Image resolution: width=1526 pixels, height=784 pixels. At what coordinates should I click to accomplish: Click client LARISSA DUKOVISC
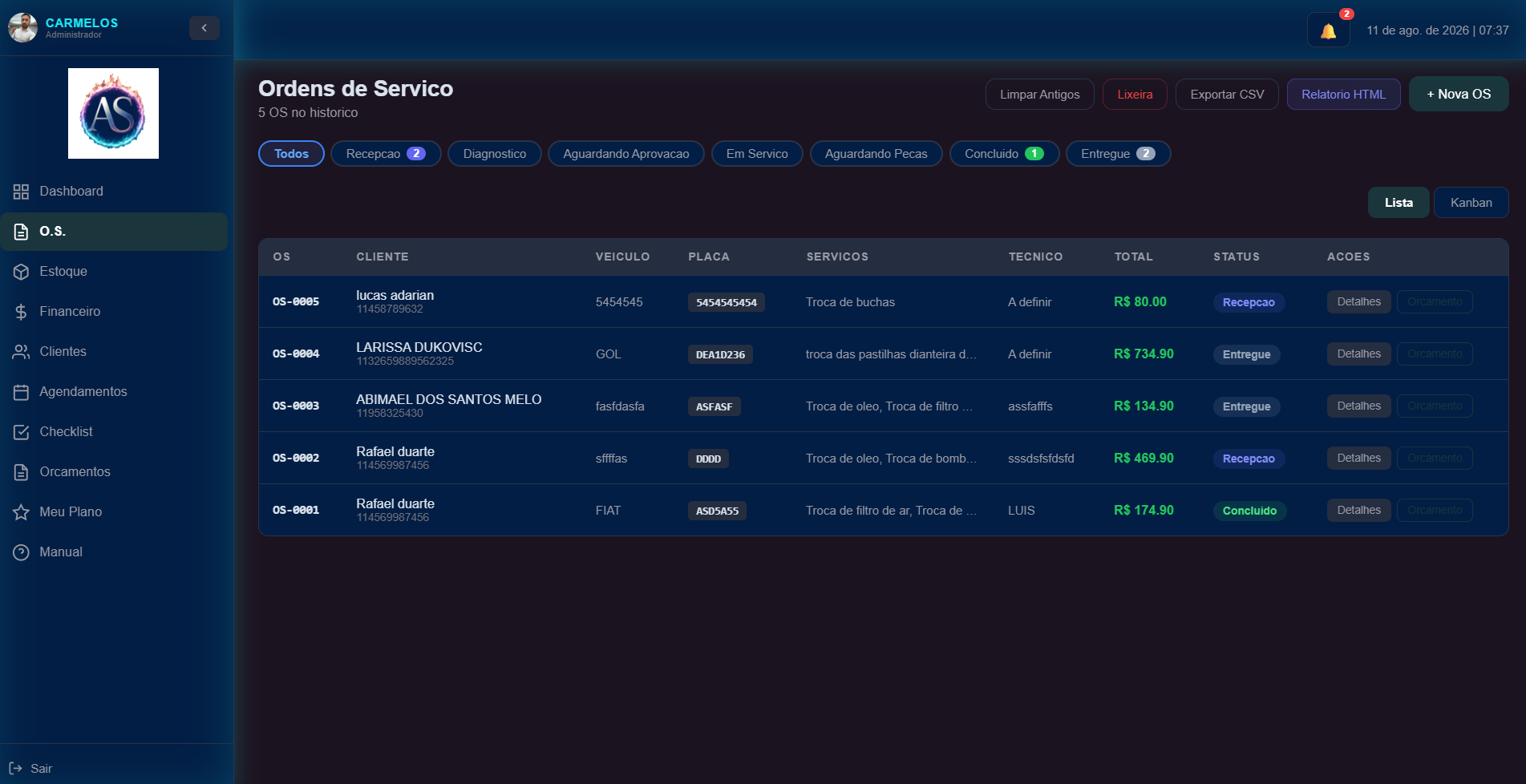[419, 348]
